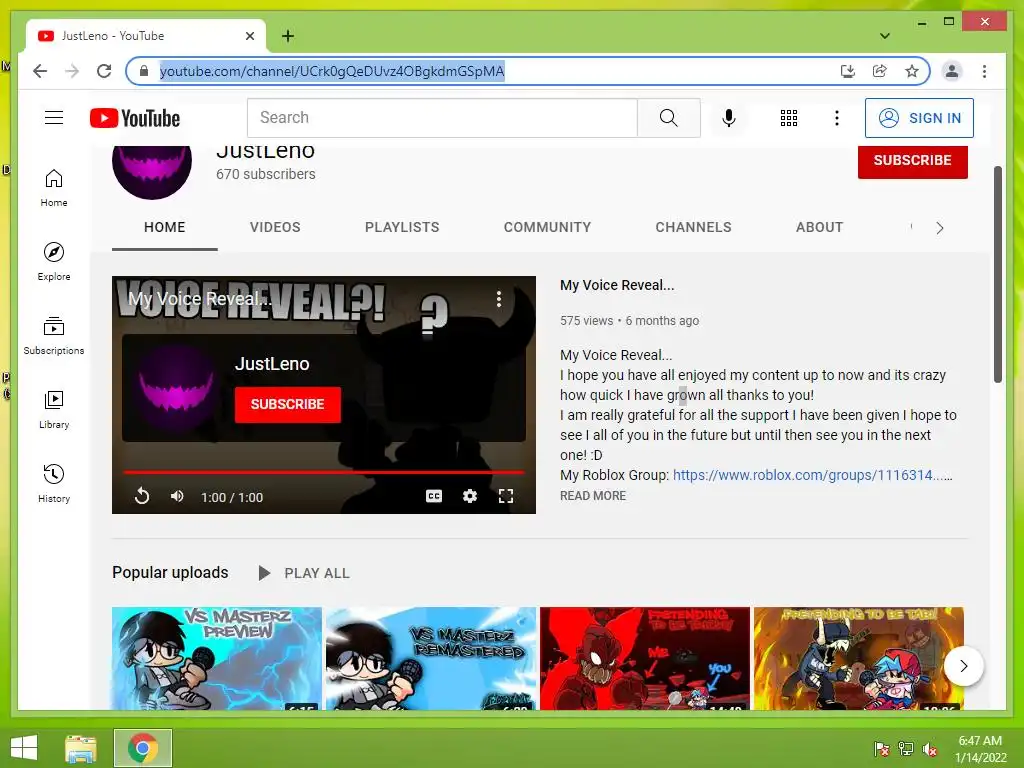Open a new browser tab
Viewport: 1024px width, 768px height.
[x=288, y=36]
